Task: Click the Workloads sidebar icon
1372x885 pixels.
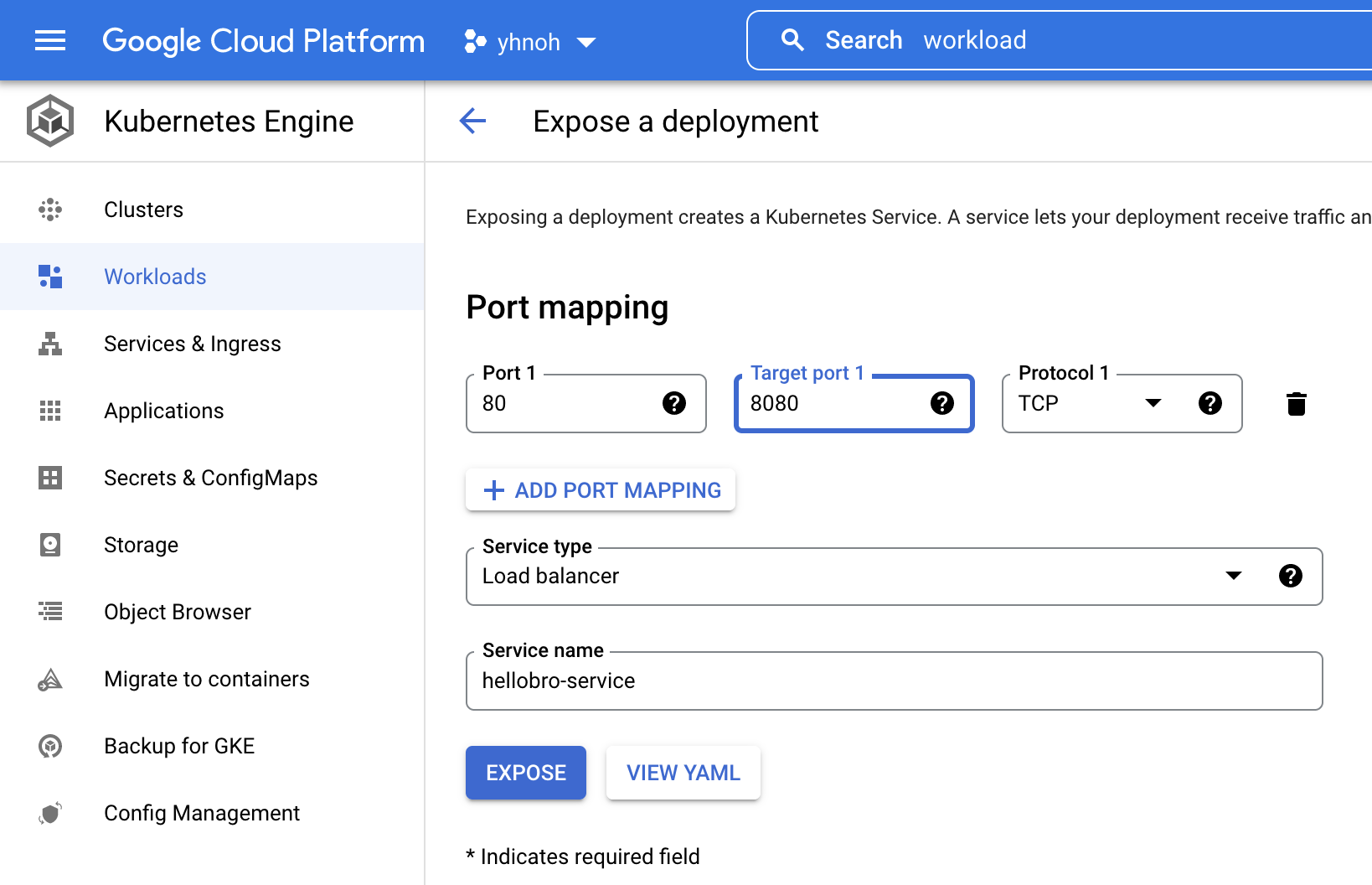Action: (x=50, y=277)
